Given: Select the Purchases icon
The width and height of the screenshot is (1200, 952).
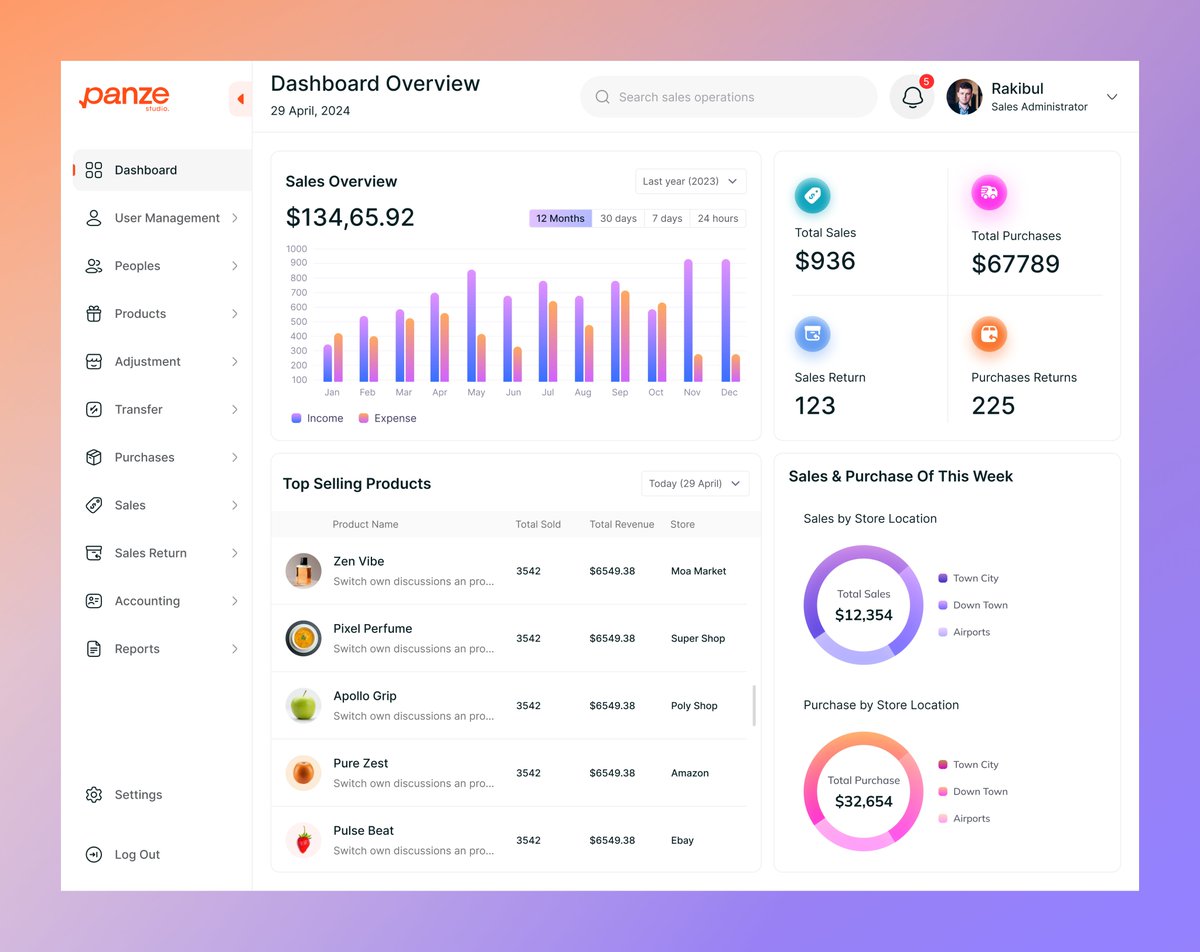Looking at the screenshot, I should point(94,457).
